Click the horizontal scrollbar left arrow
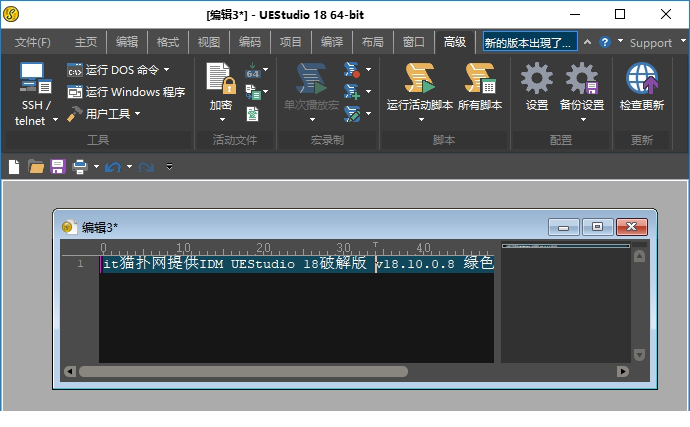Image resolution: width=690 pixels, height=427 pixels. click(70, 372)
